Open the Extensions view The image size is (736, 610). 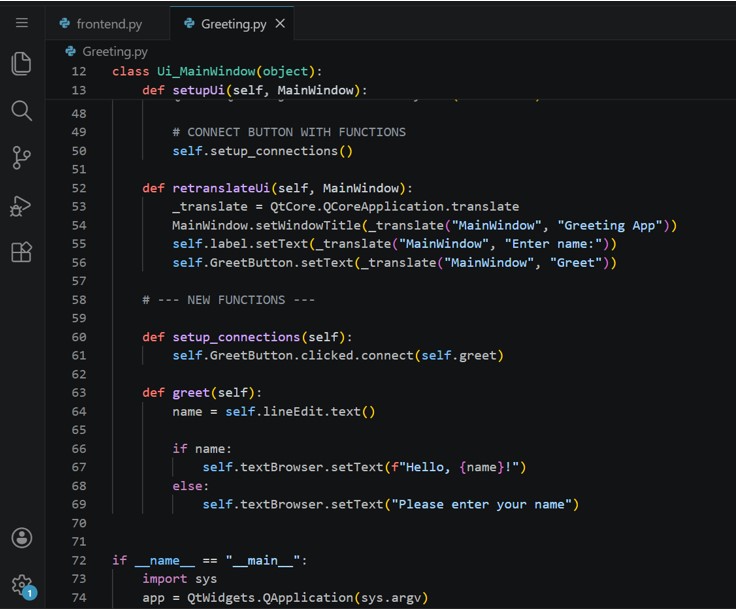coord(22,252)
